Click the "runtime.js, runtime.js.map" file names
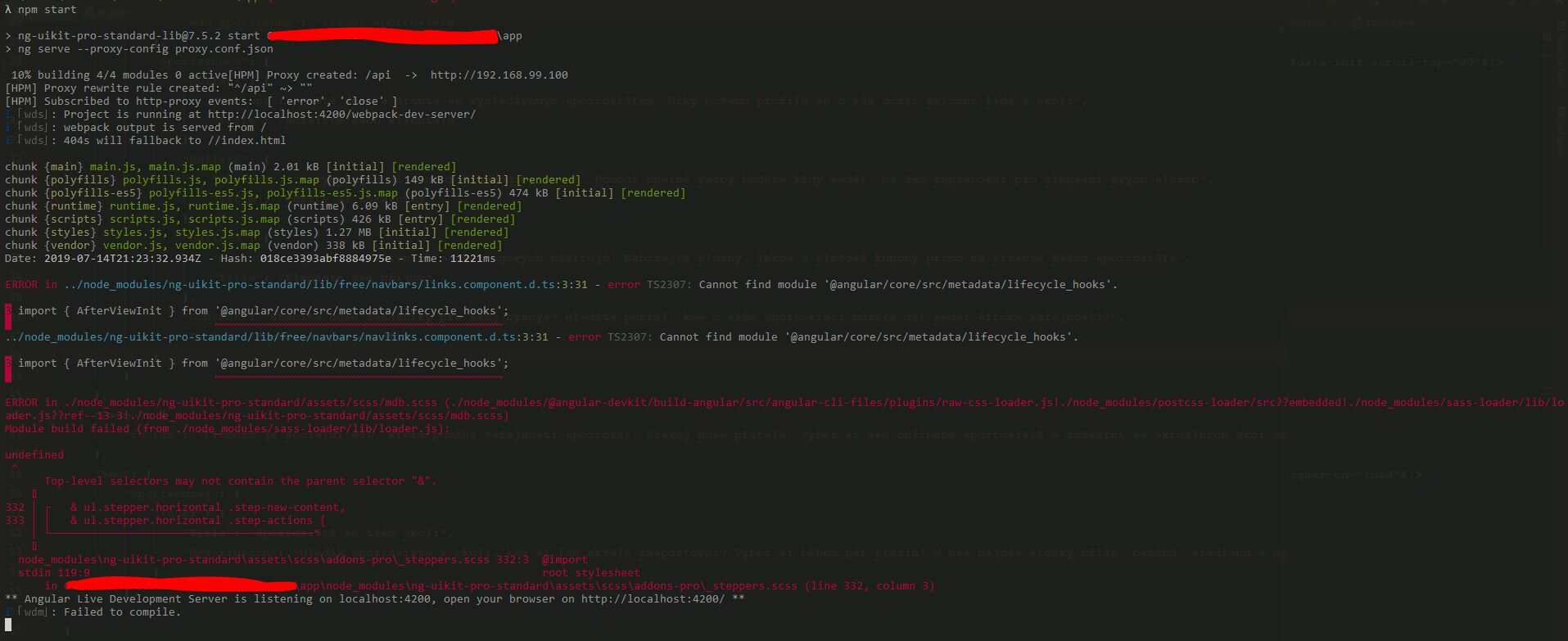Viewport: 1568px width, 641px height. (x=194, y=206)
